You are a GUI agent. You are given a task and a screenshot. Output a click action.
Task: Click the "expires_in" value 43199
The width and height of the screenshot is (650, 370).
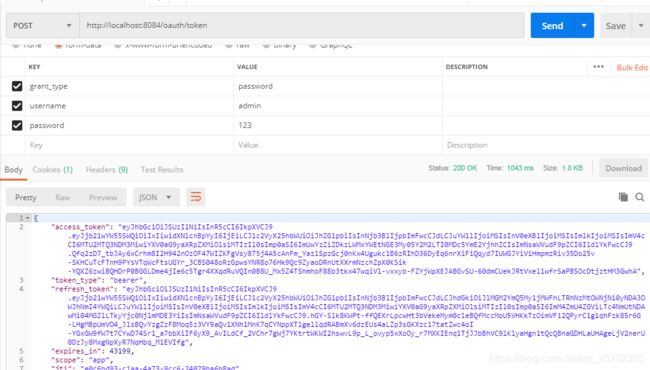(x=121, y=351)
